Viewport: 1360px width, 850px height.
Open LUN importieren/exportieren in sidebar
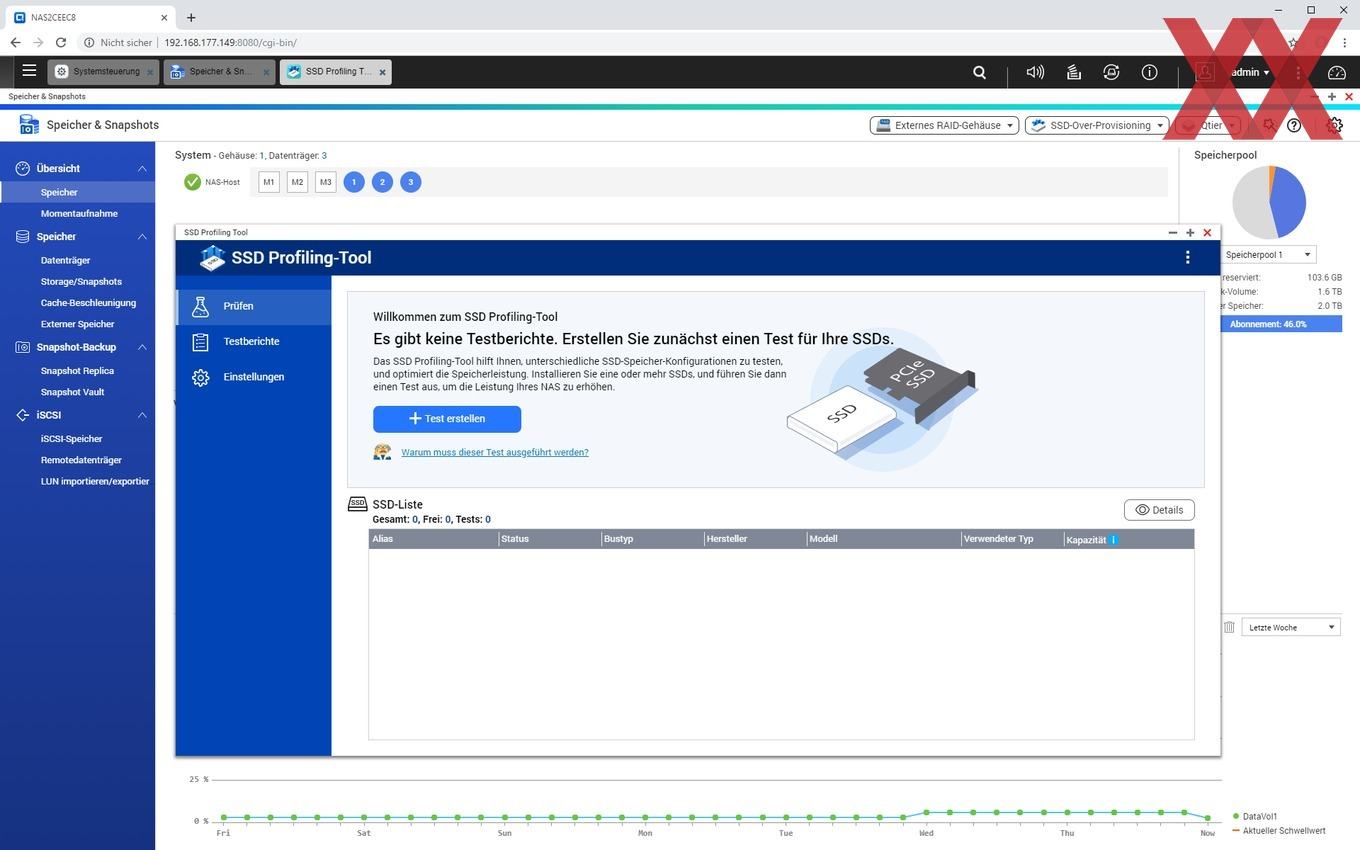[95, 481]
